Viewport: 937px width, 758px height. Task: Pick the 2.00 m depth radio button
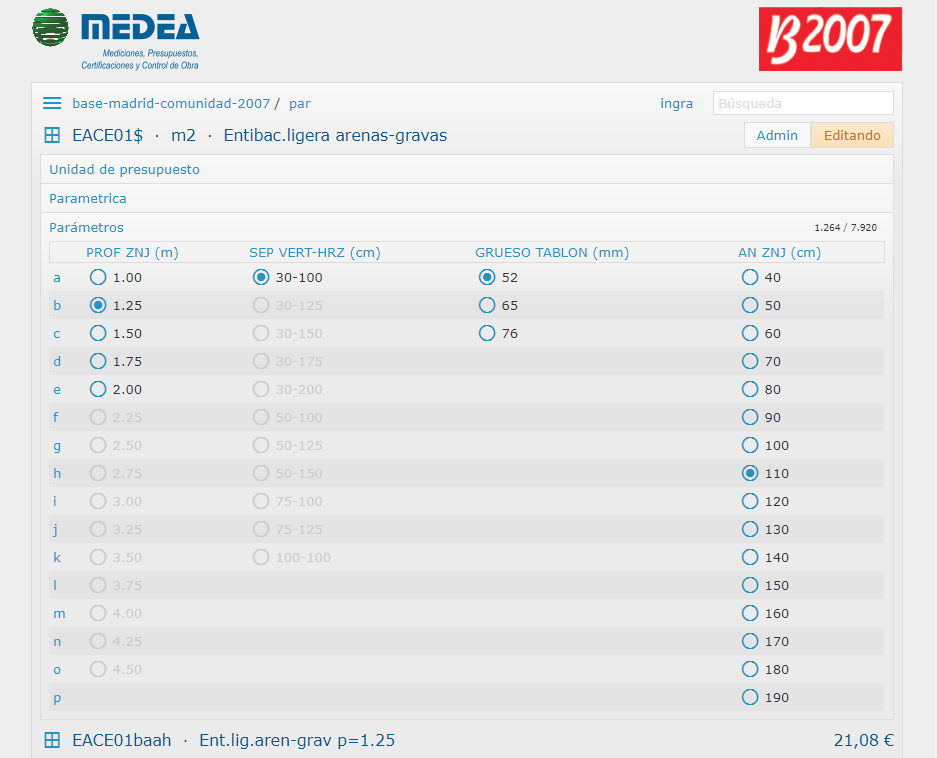98,389
